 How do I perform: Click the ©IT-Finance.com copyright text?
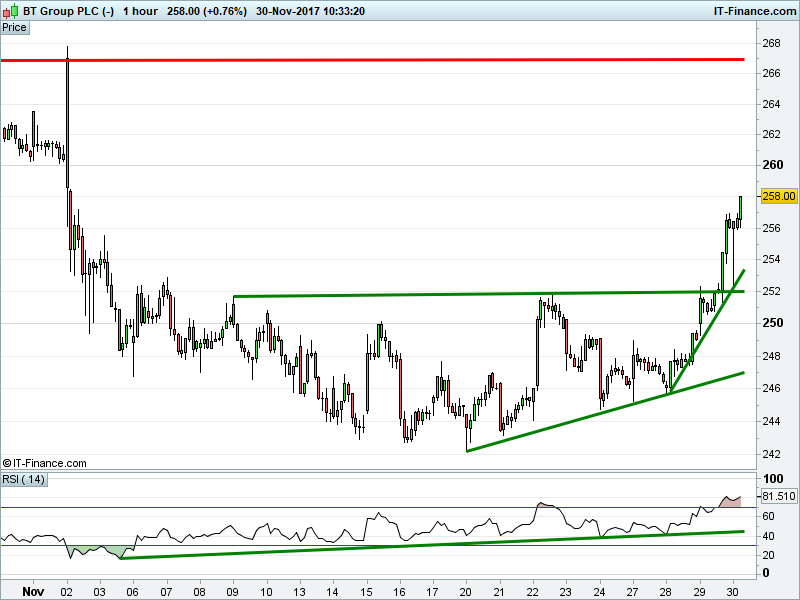coord(44,463)
